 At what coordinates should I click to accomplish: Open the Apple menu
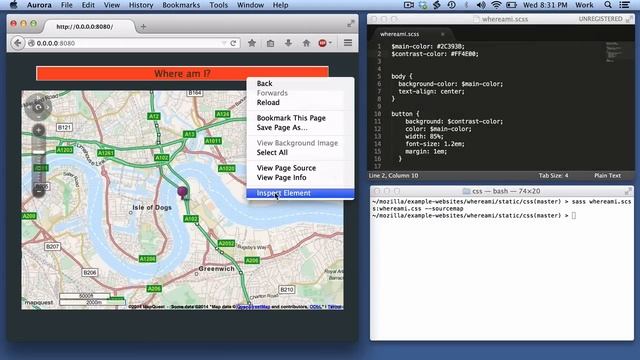click(13, 5)
